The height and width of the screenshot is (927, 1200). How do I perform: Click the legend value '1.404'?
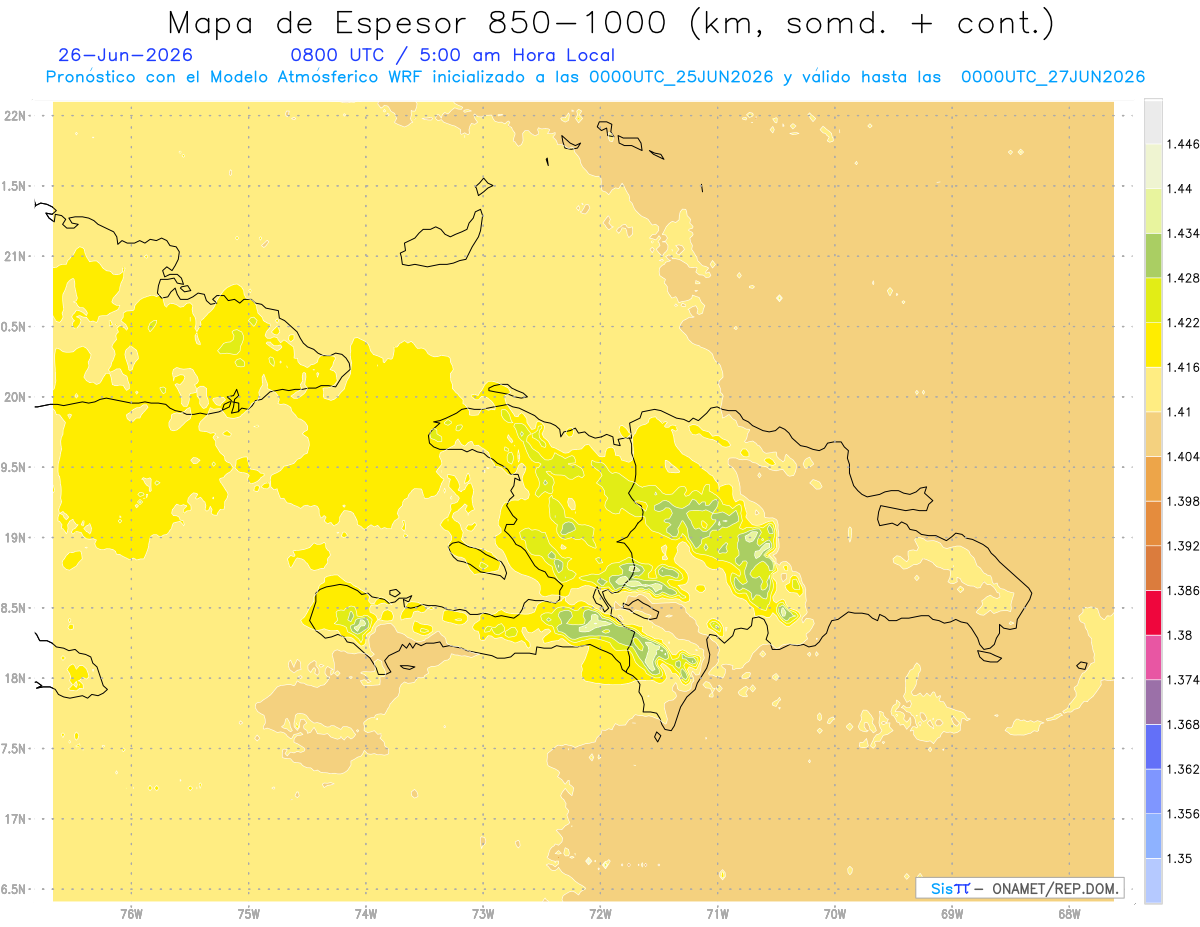coord(1184,456)
